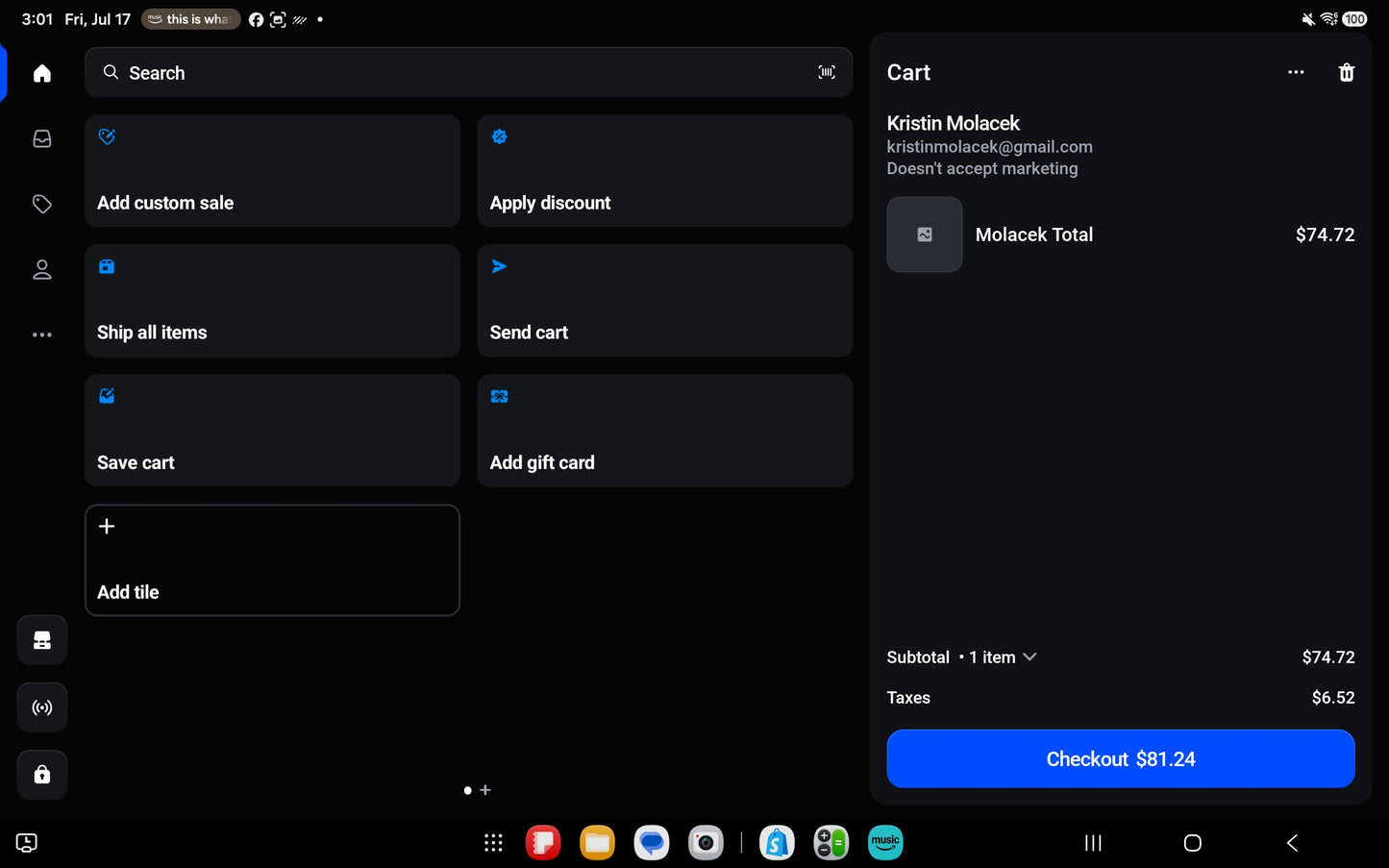The width and height of the screenshot is (1389, 868).
Task: Tap the barcode scanner icon in search
Action: [x=827, y=72]
